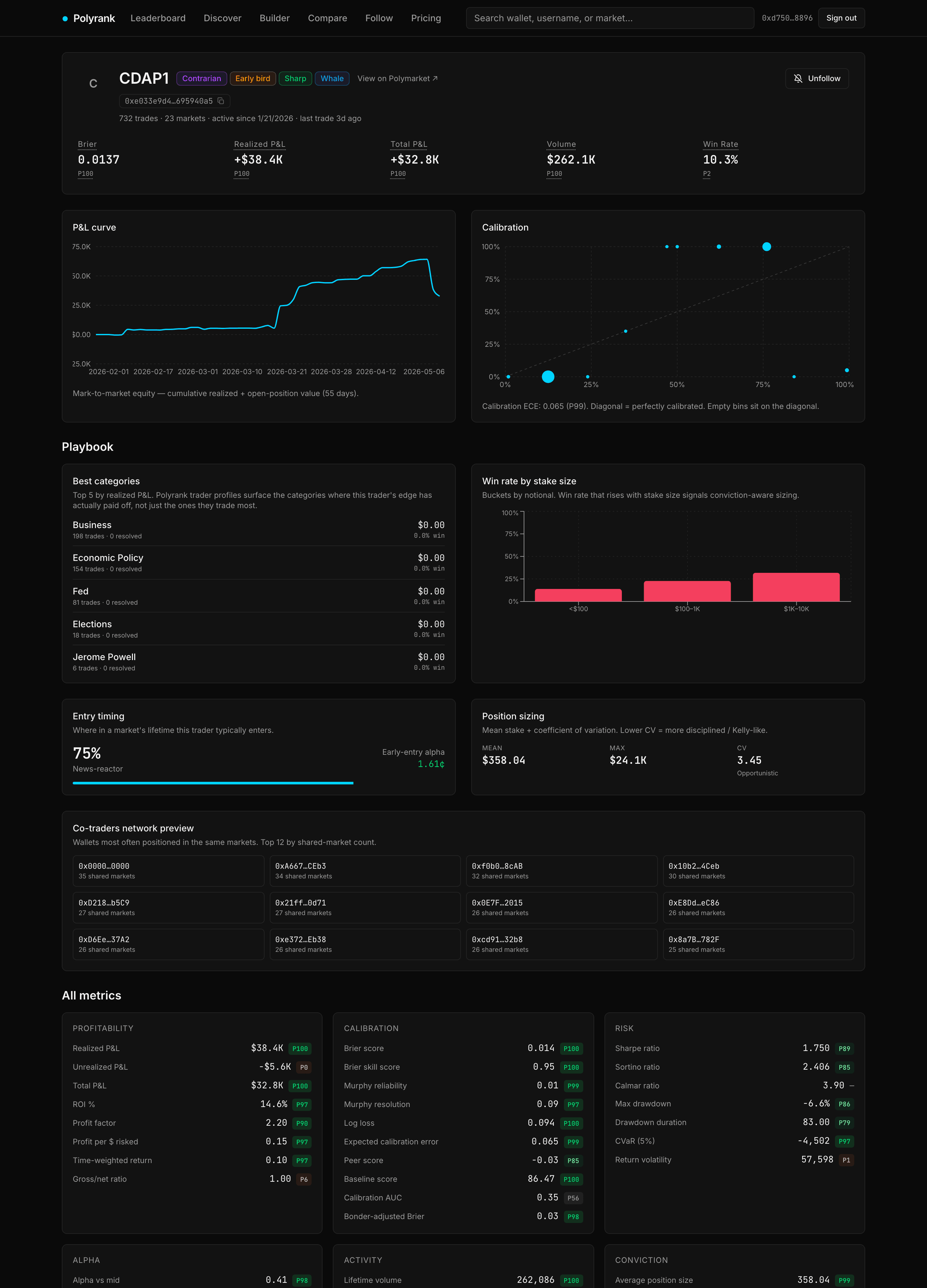
Task: Open co-trader 0xcd91…32b8 card
Action: coord(561,944)
